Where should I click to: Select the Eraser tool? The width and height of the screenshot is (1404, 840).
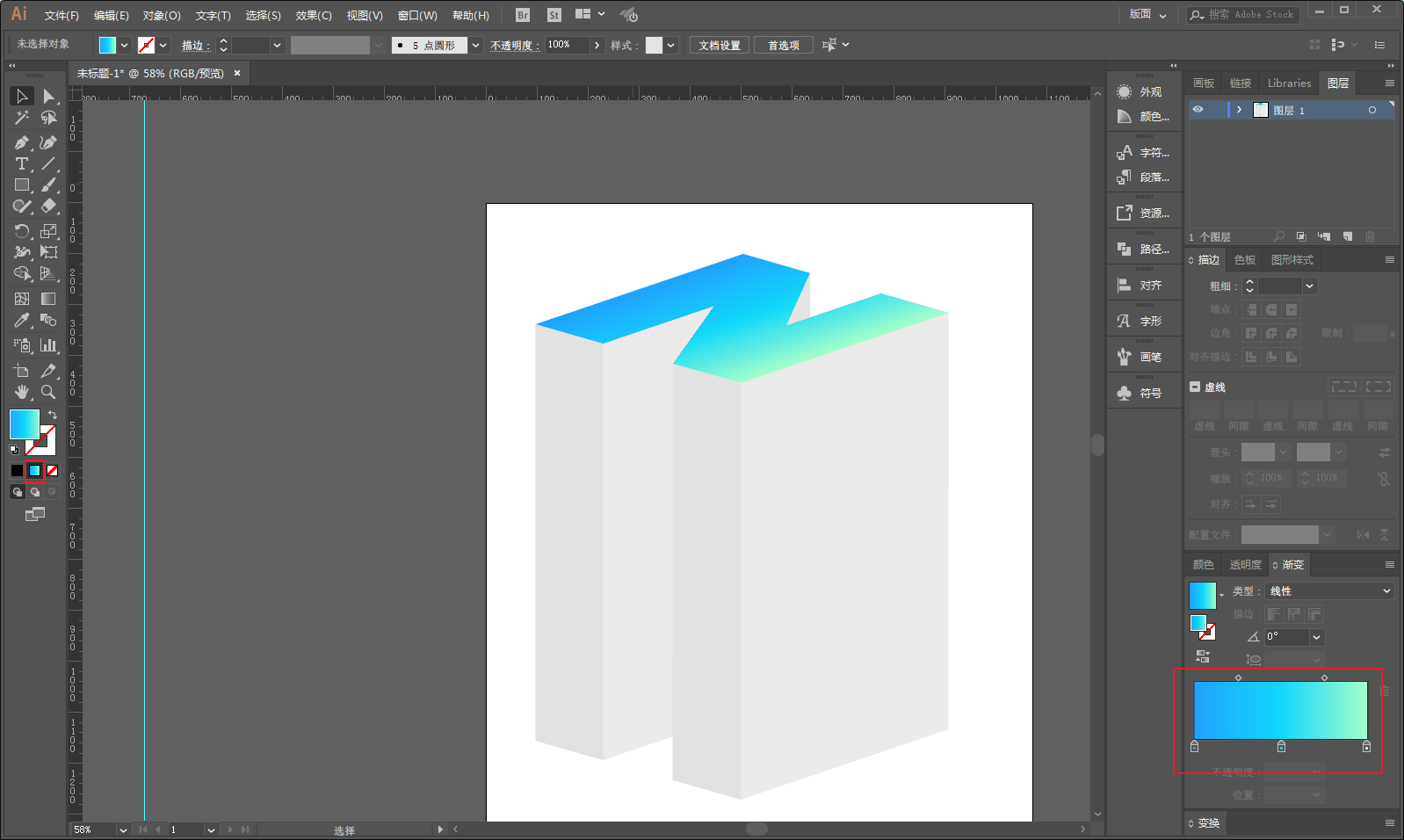[48, 206]
